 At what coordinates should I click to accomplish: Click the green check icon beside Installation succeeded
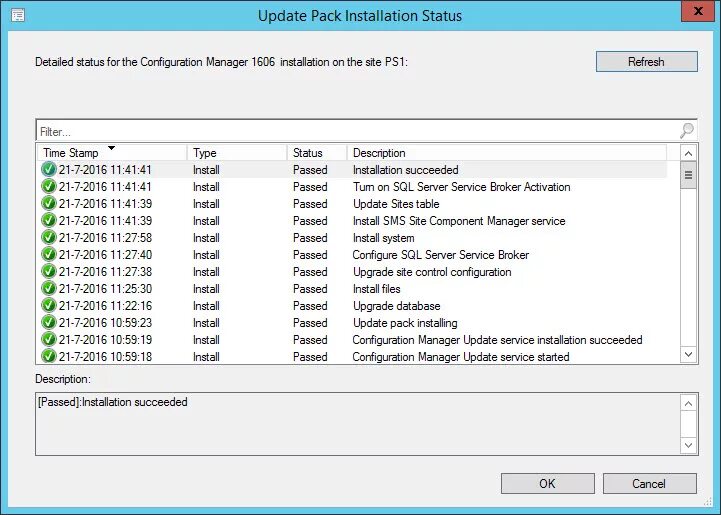[48, 170]
